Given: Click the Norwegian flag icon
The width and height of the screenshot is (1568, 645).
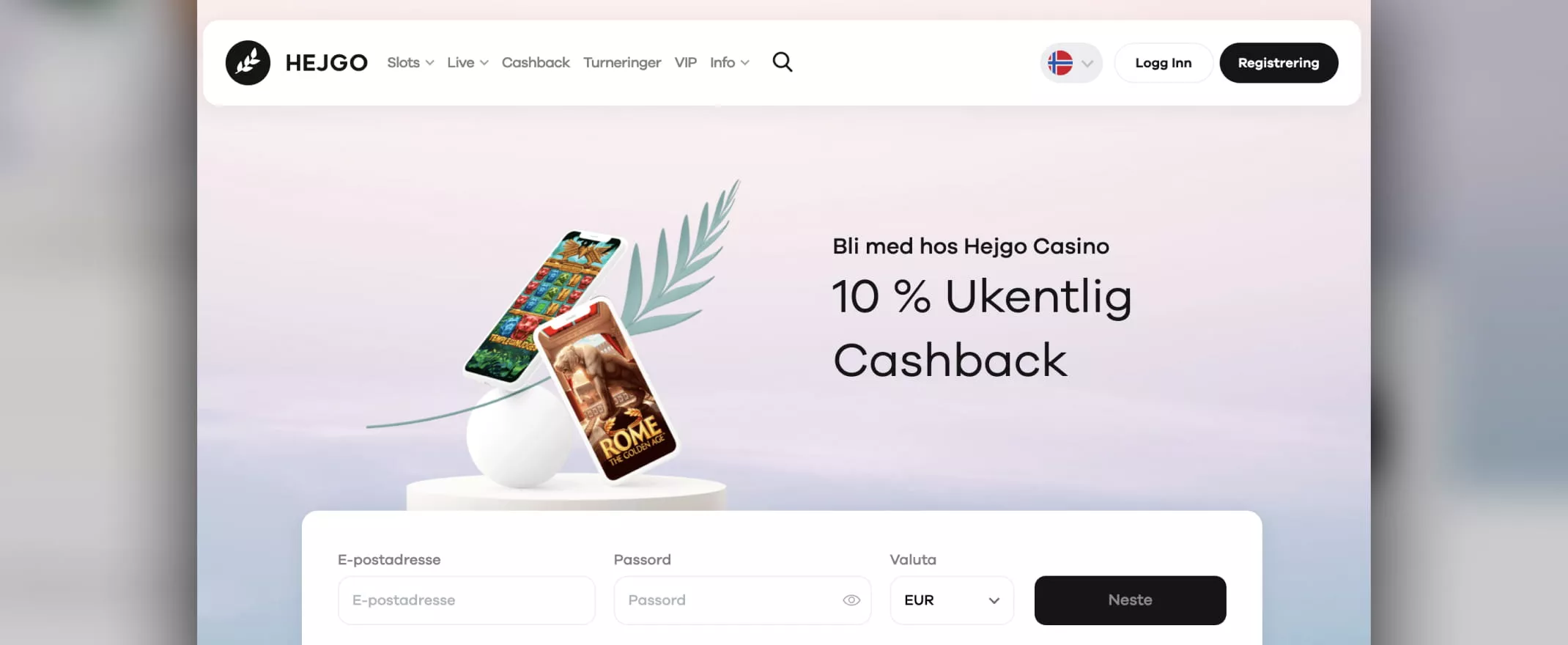Looking at the screenshot, I should tap(1059, 63).
